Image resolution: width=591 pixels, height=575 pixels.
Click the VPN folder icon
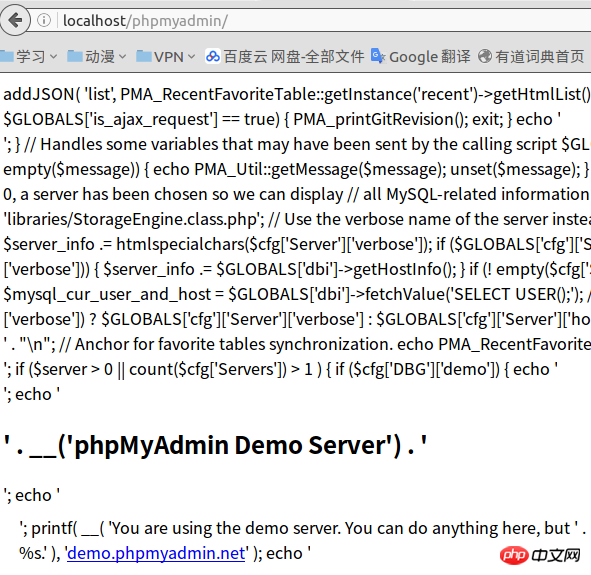(144, 57)
